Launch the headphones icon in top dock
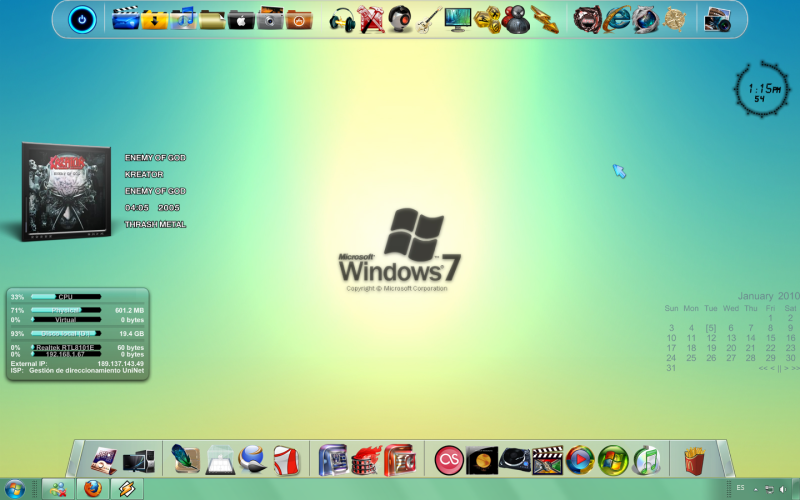800x500 pixels. tap(342, 20)
